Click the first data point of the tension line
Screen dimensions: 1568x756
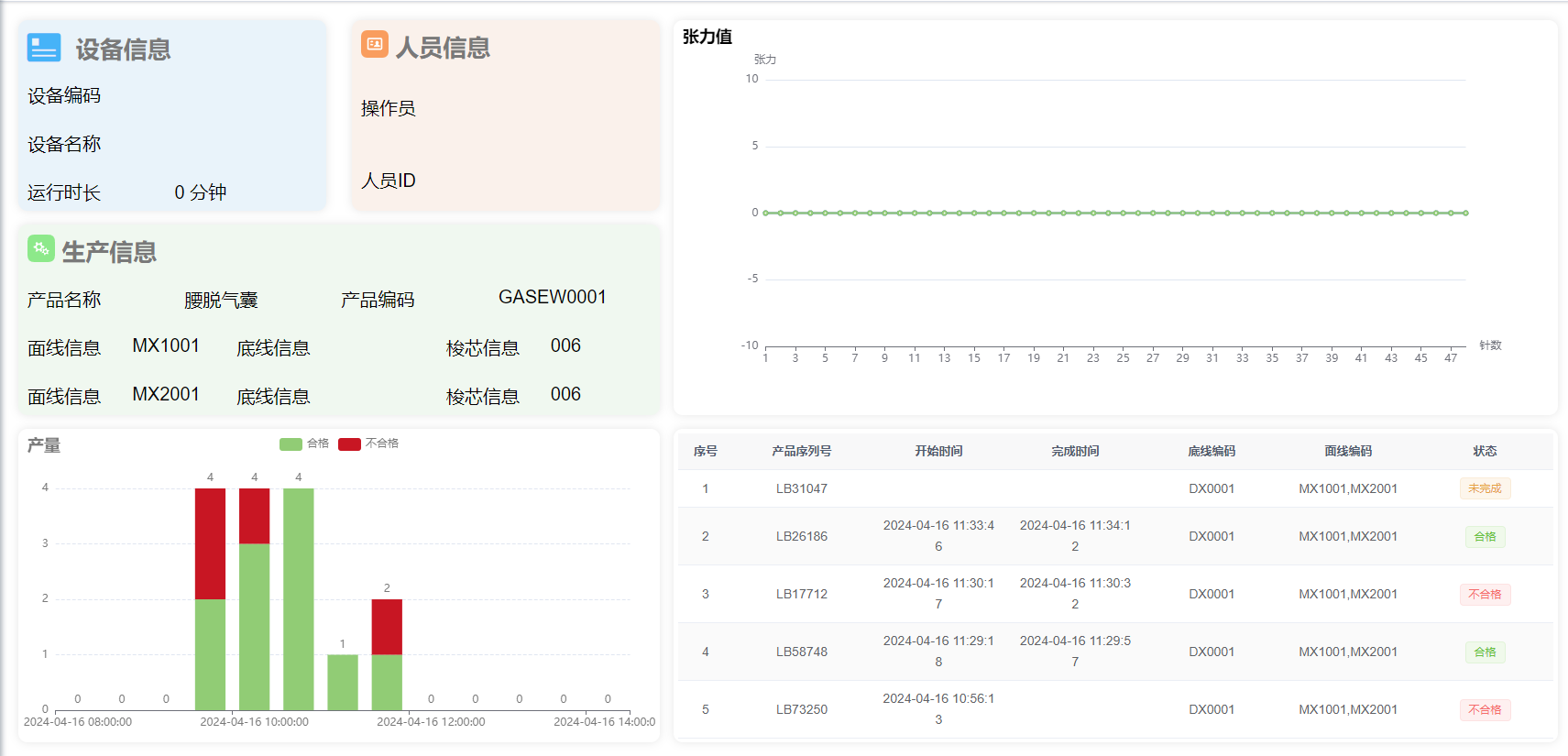pyautogui.click(x=766, y=213)
